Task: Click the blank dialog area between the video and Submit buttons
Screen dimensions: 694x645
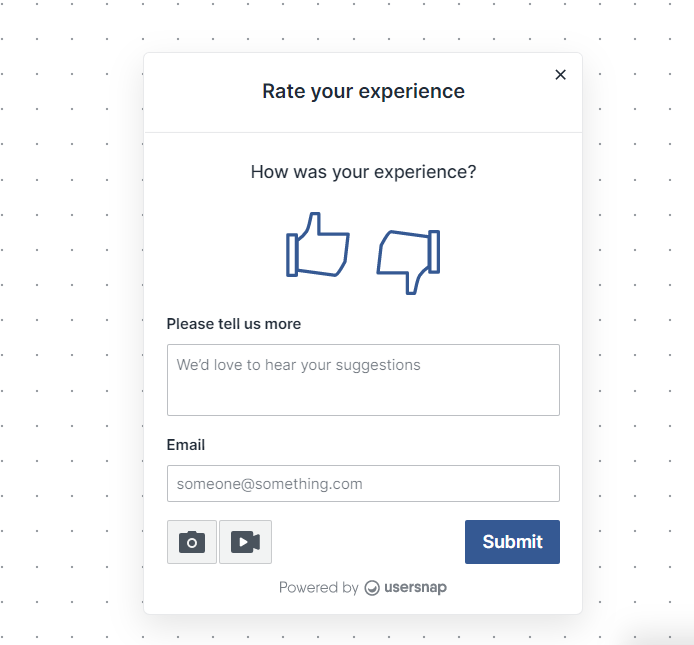Action: [x=368, y=542]
